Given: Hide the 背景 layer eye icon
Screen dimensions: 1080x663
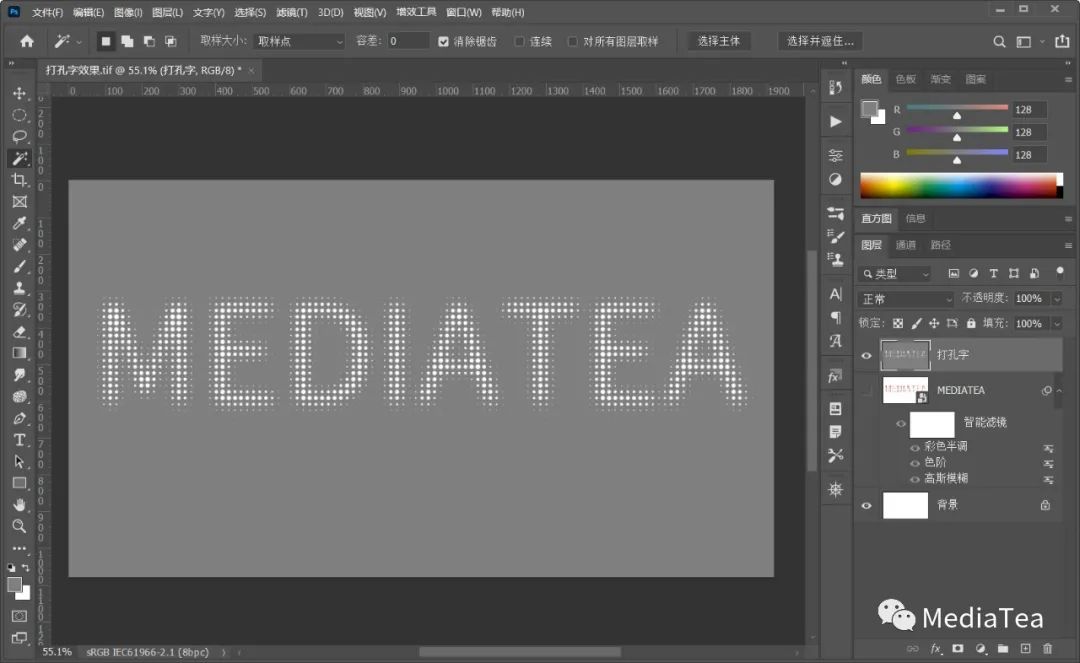Looking at the screenshot, I should (x=866, y=505).
